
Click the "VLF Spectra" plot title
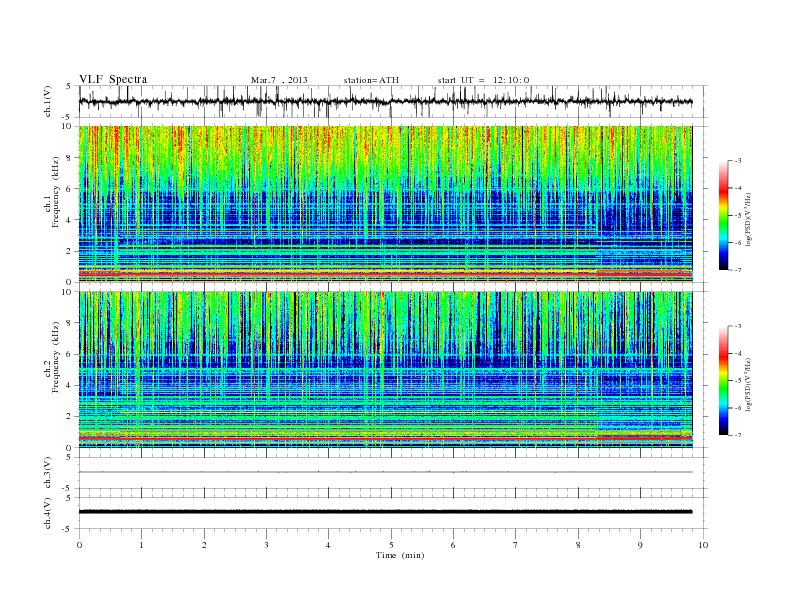[113, 79]
